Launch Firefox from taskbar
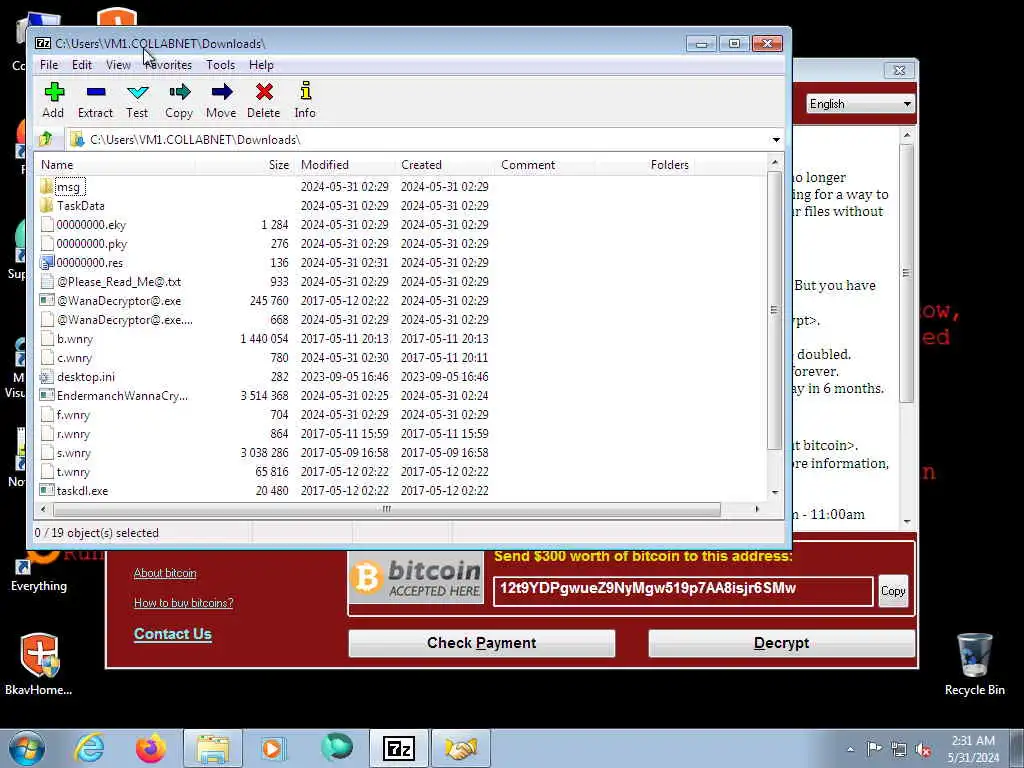1024x768 pixels. click(151, 748)
